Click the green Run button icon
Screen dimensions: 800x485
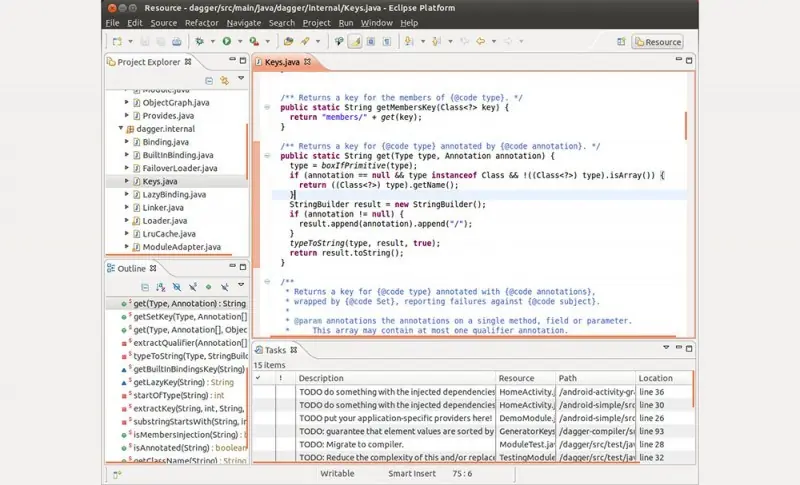227,42
